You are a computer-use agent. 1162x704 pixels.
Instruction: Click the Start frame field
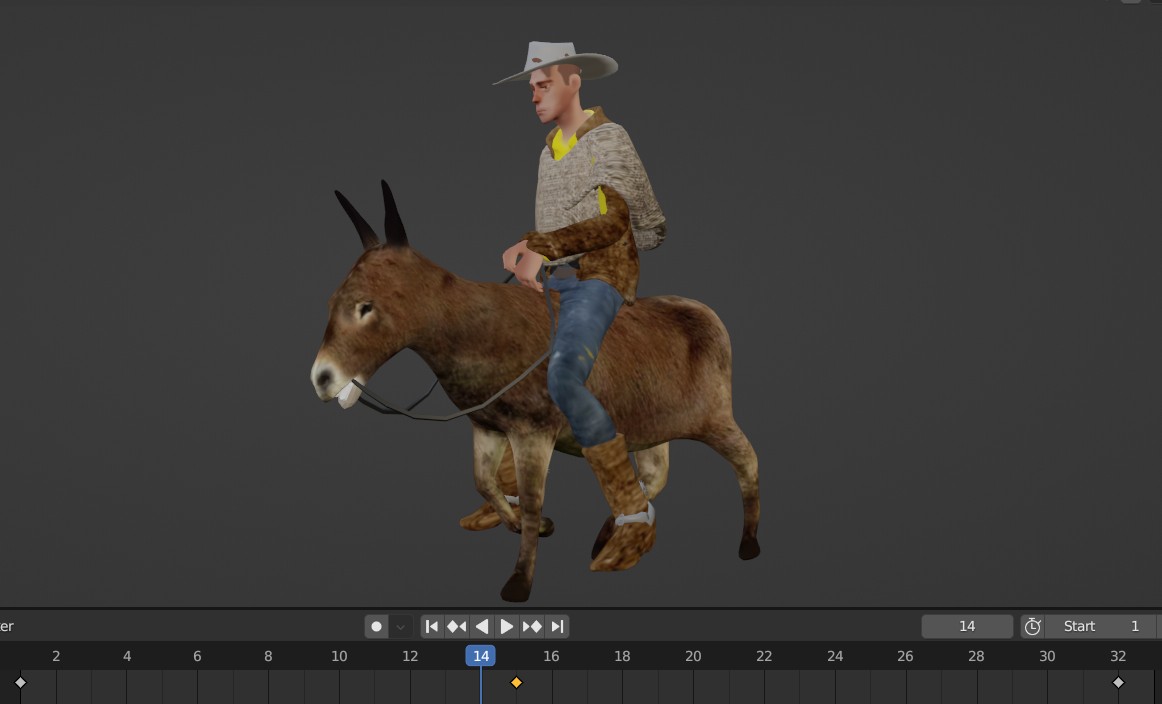1100,626
